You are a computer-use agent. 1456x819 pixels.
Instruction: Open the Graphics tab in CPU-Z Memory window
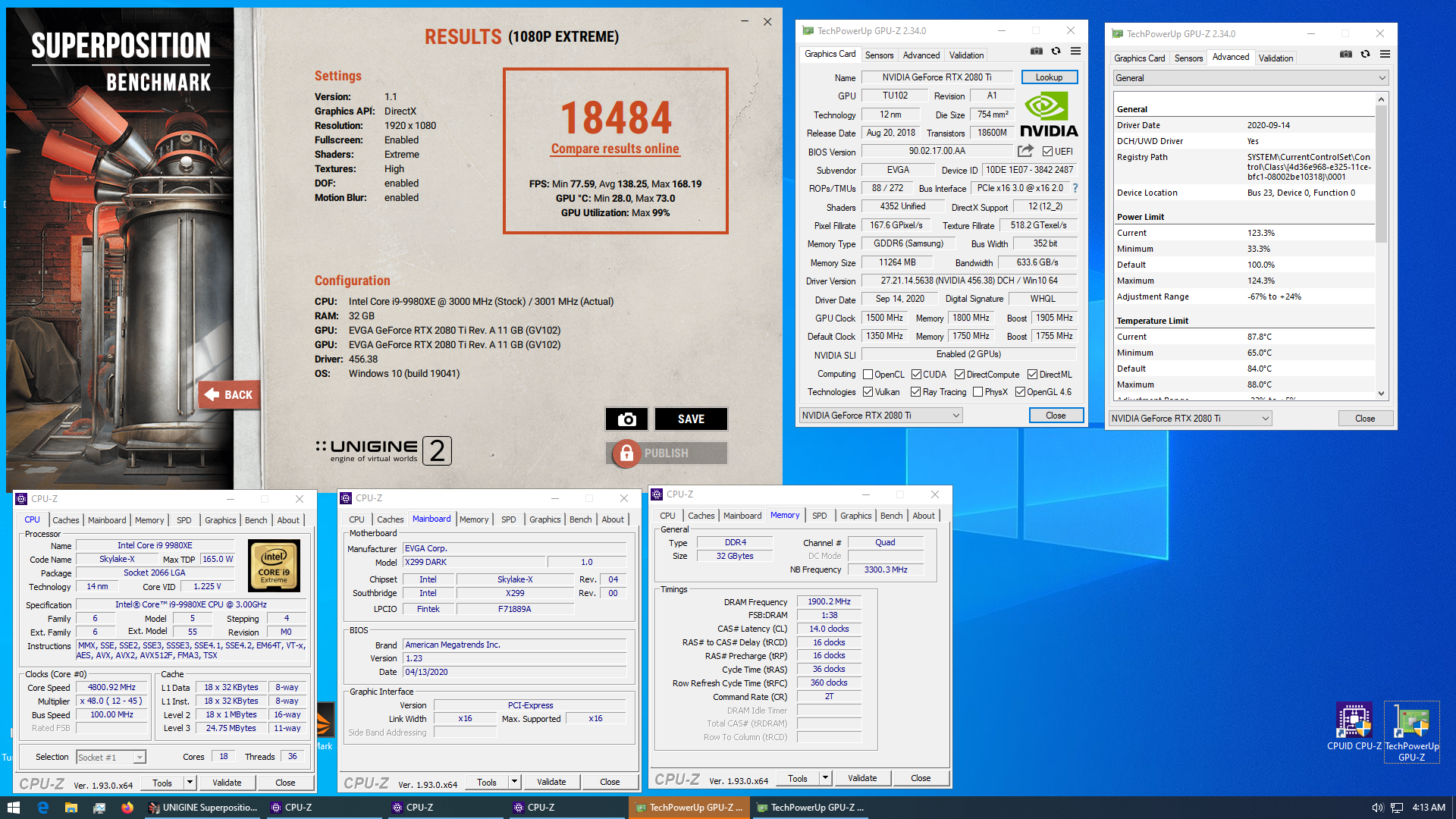coord(855,516)
